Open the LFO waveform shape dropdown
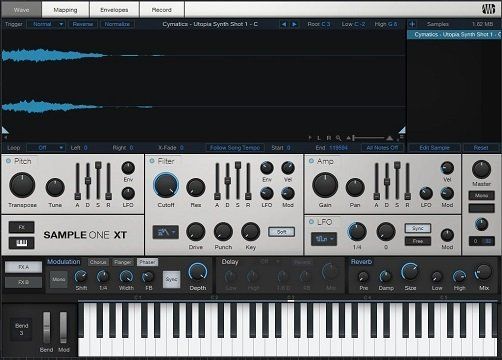The image size is (502, 360). click(x=324, y=239)
